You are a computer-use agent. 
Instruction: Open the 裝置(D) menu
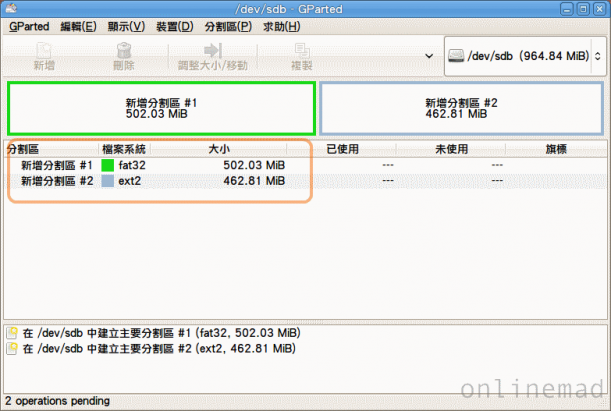coord(175,26)
